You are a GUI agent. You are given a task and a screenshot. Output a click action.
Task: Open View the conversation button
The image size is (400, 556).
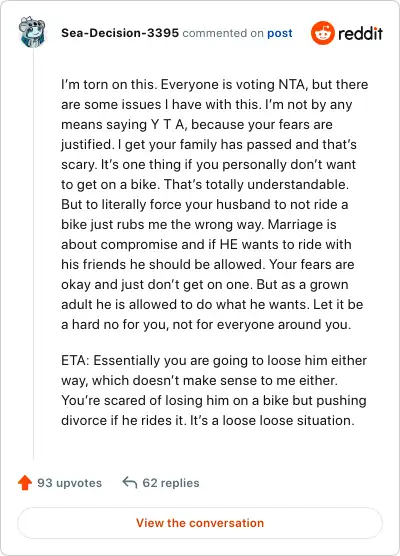tap(200, 523)
